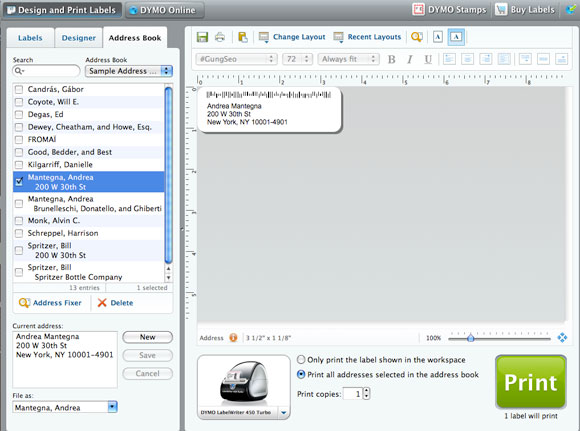Select the Schreppel, Harrison entry
Image resolution: width=580 pixels, height=431 pixels.
(x=88, y=233)
